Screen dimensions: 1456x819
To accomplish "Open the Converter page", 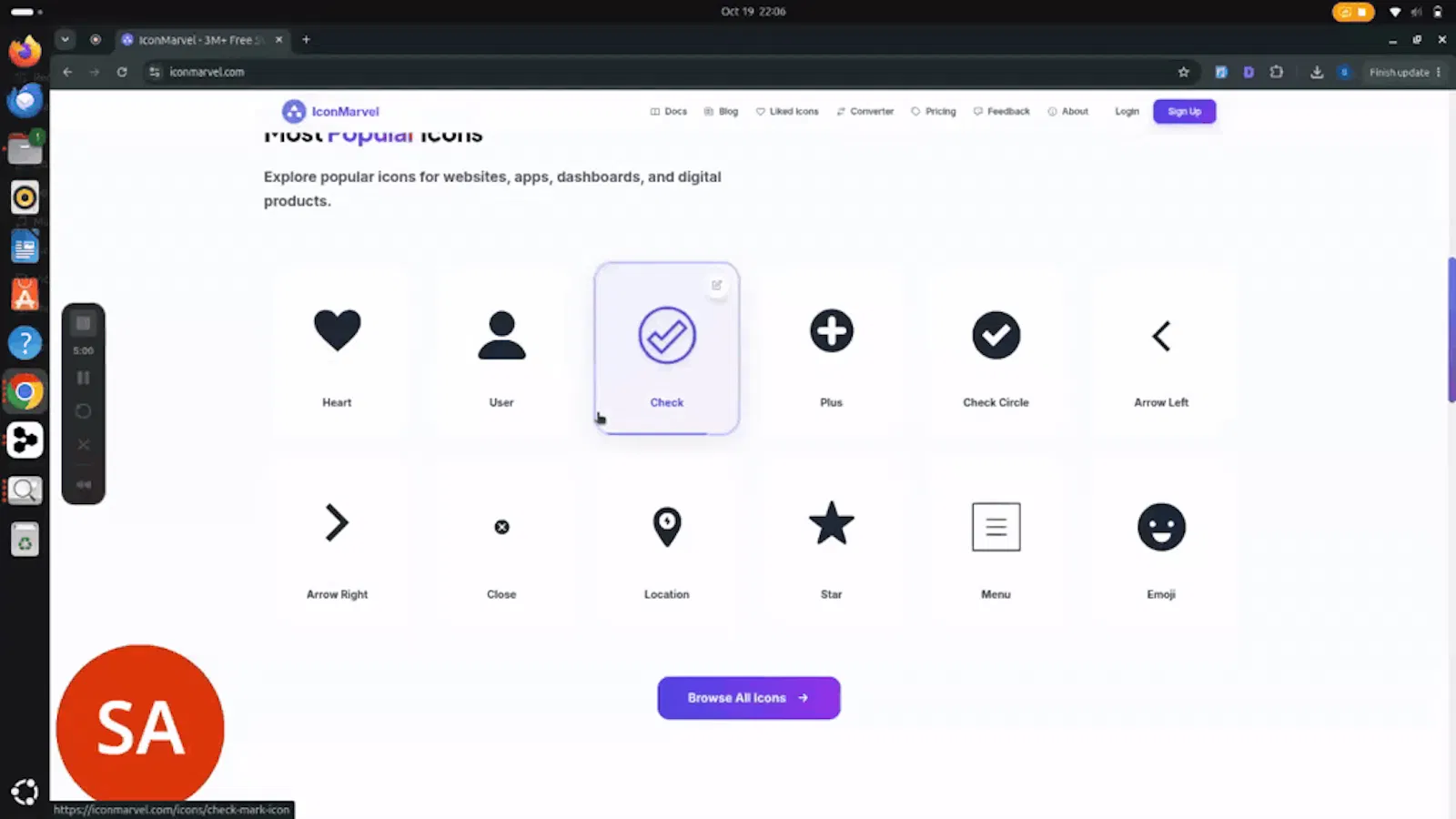I will click(865, 111).
